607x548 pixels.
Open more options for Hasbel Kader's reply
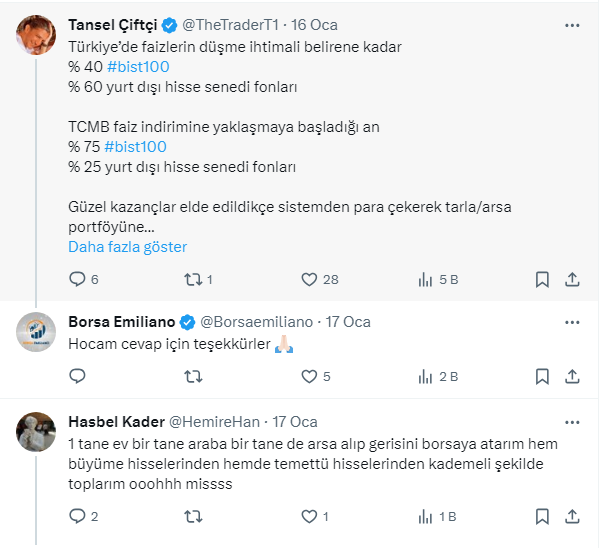point(571,422)
